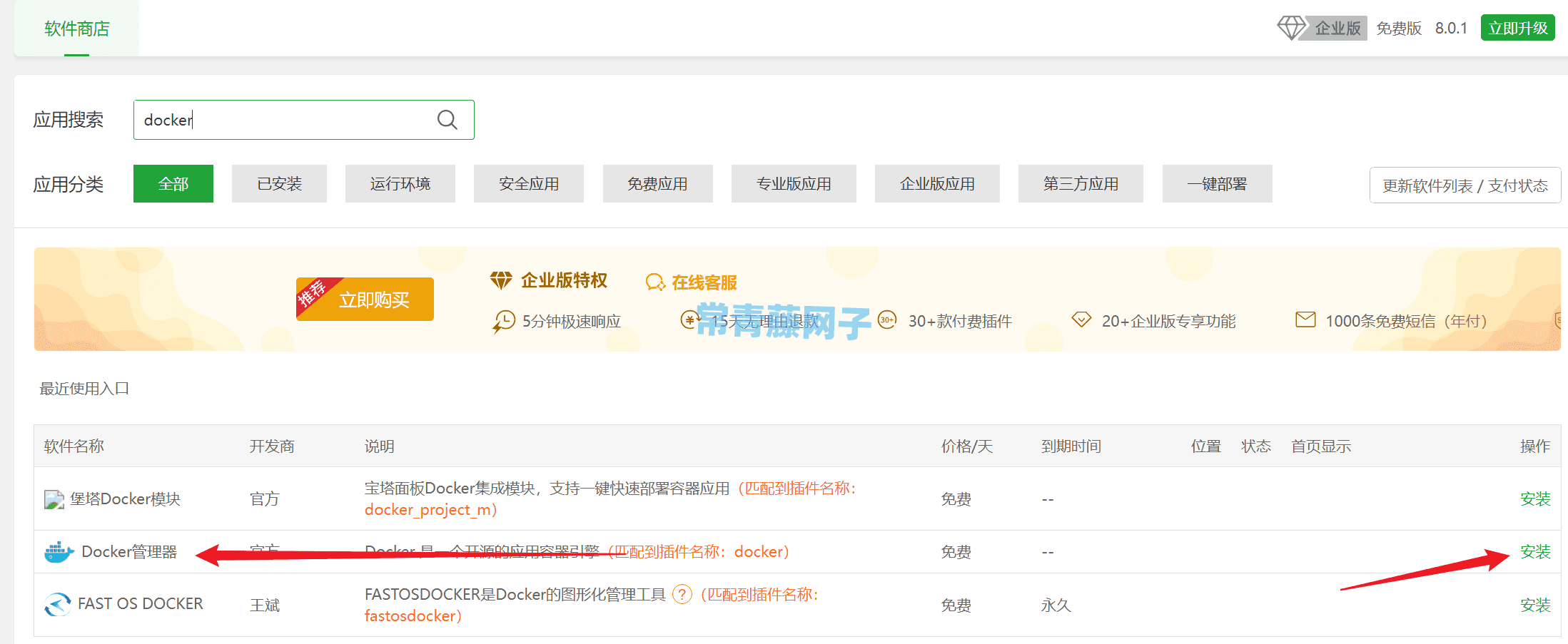Install Docker管理器 via its 安装 link

1535,551
